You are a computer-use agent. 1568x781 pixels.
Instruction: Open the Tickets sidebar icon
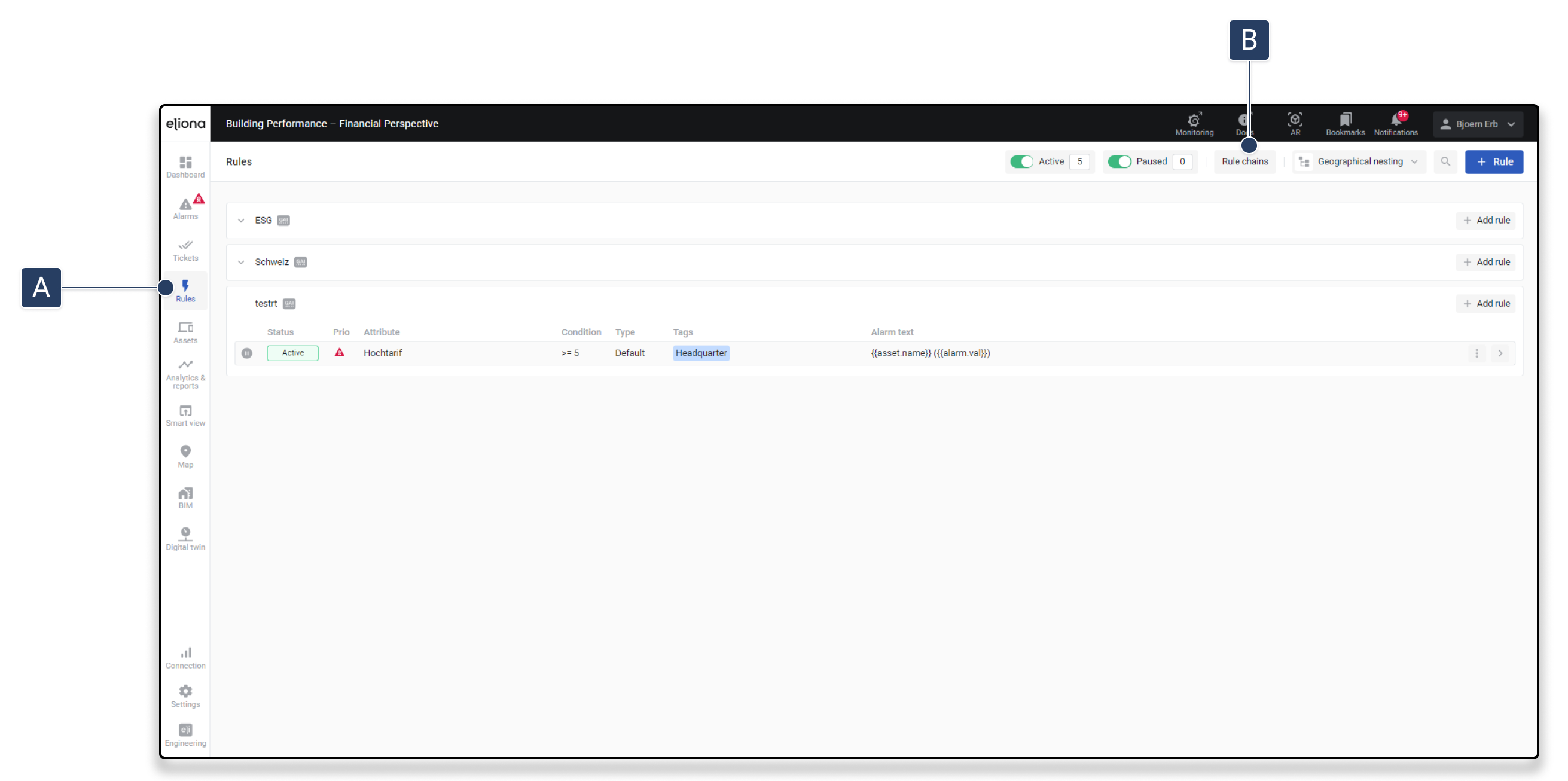(x=185, y=249)
